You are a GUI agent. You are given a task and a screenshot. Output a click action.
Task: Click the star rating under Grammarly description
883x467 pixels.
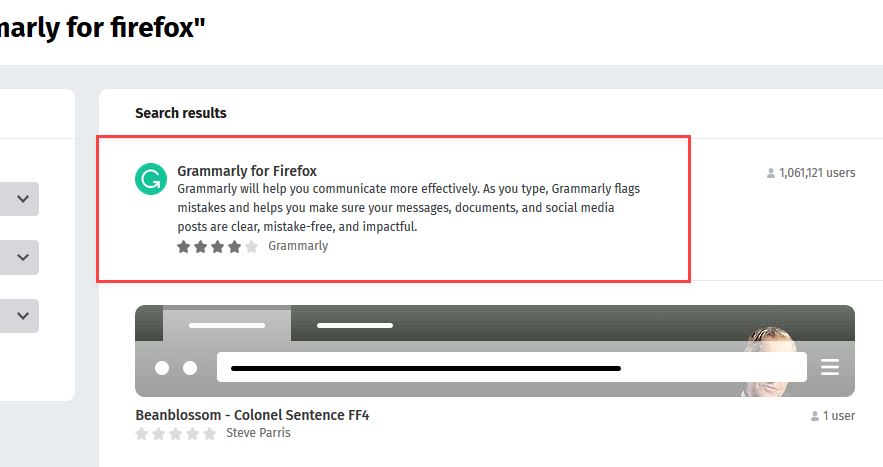coord(217,246)
